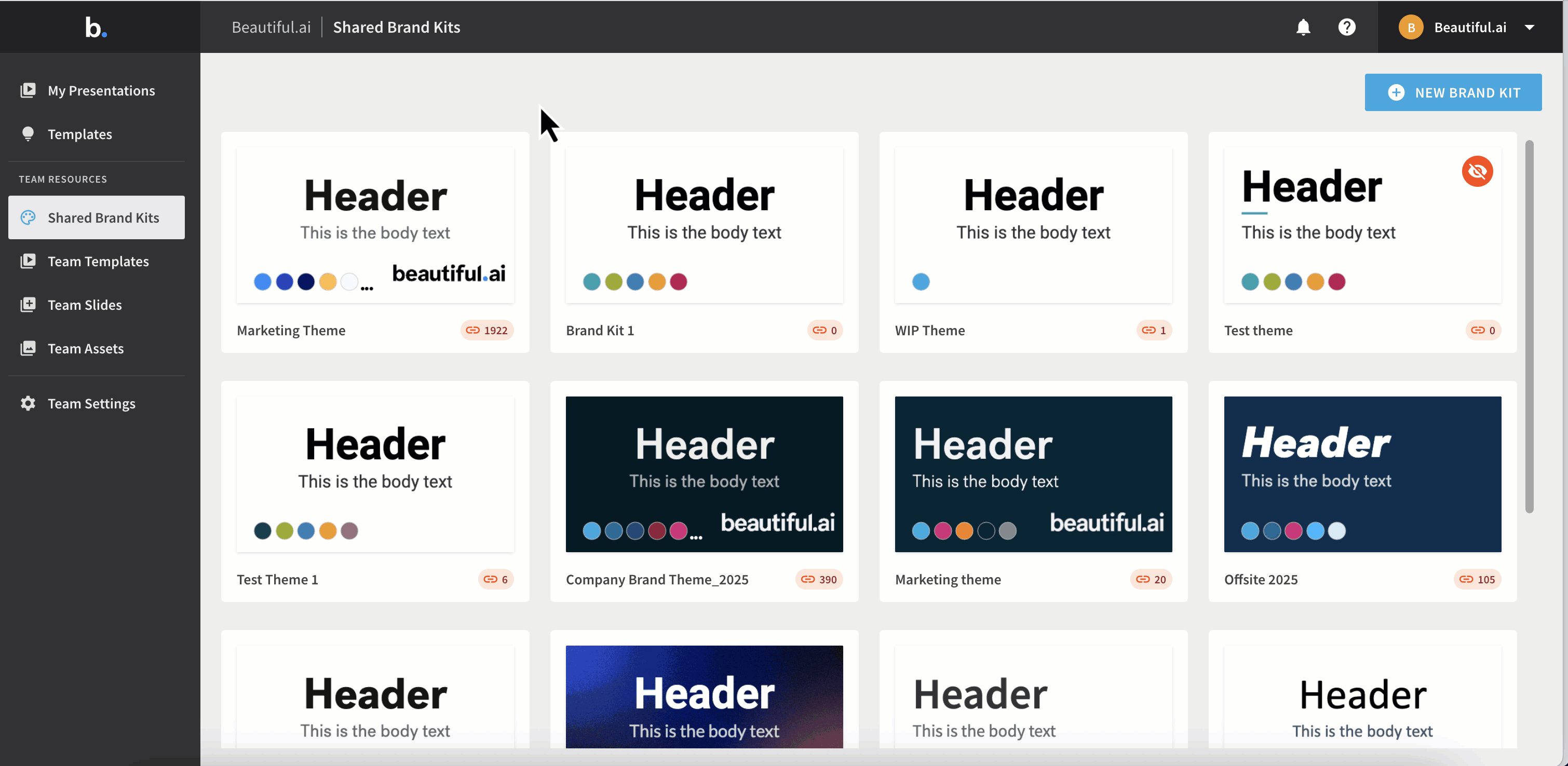
Task: Click the Test Theme 1 link count 6
Action: coord(496,579)
